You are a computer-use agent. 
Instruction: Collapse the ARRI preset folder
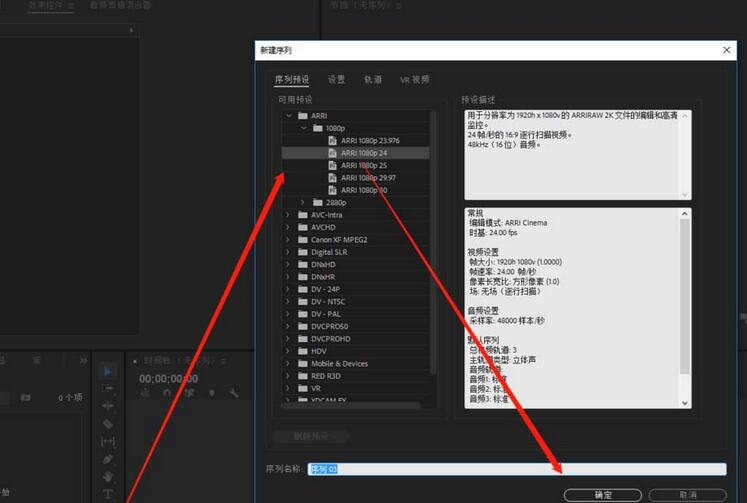click(x=288, y=115)
